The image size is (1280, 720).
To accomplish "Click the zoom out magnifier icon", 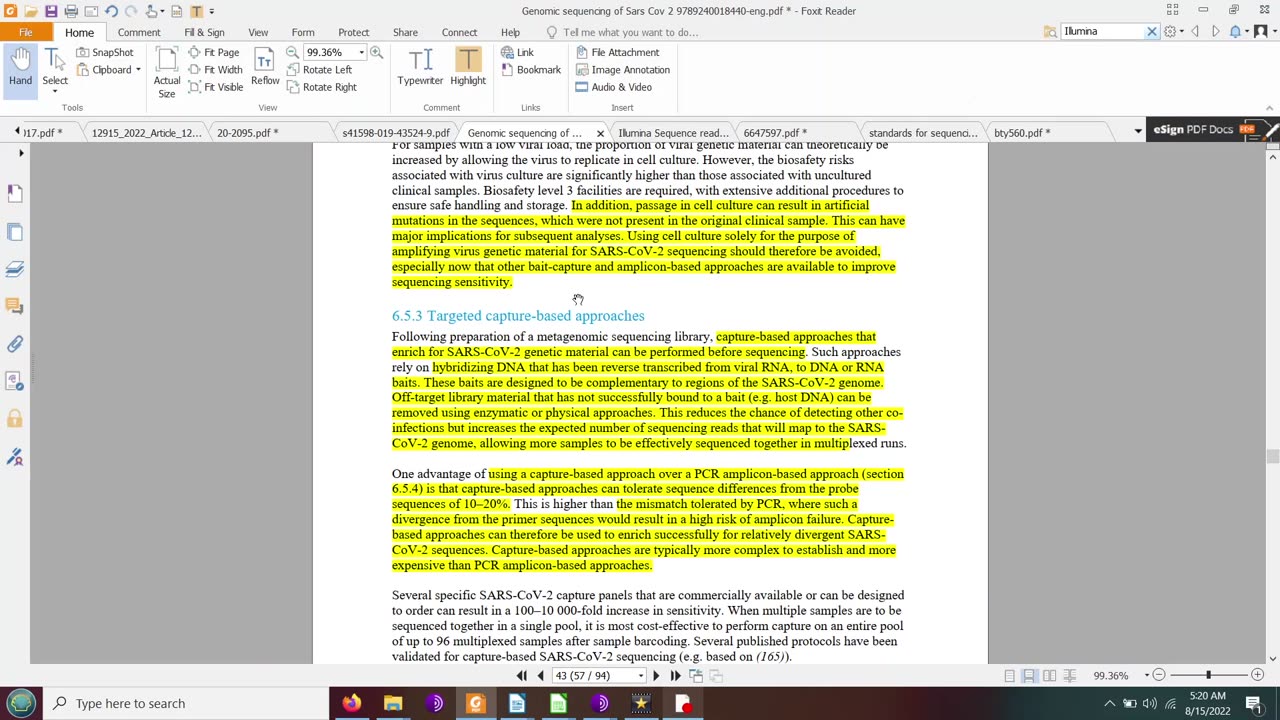I will click(x=293, y=52).
